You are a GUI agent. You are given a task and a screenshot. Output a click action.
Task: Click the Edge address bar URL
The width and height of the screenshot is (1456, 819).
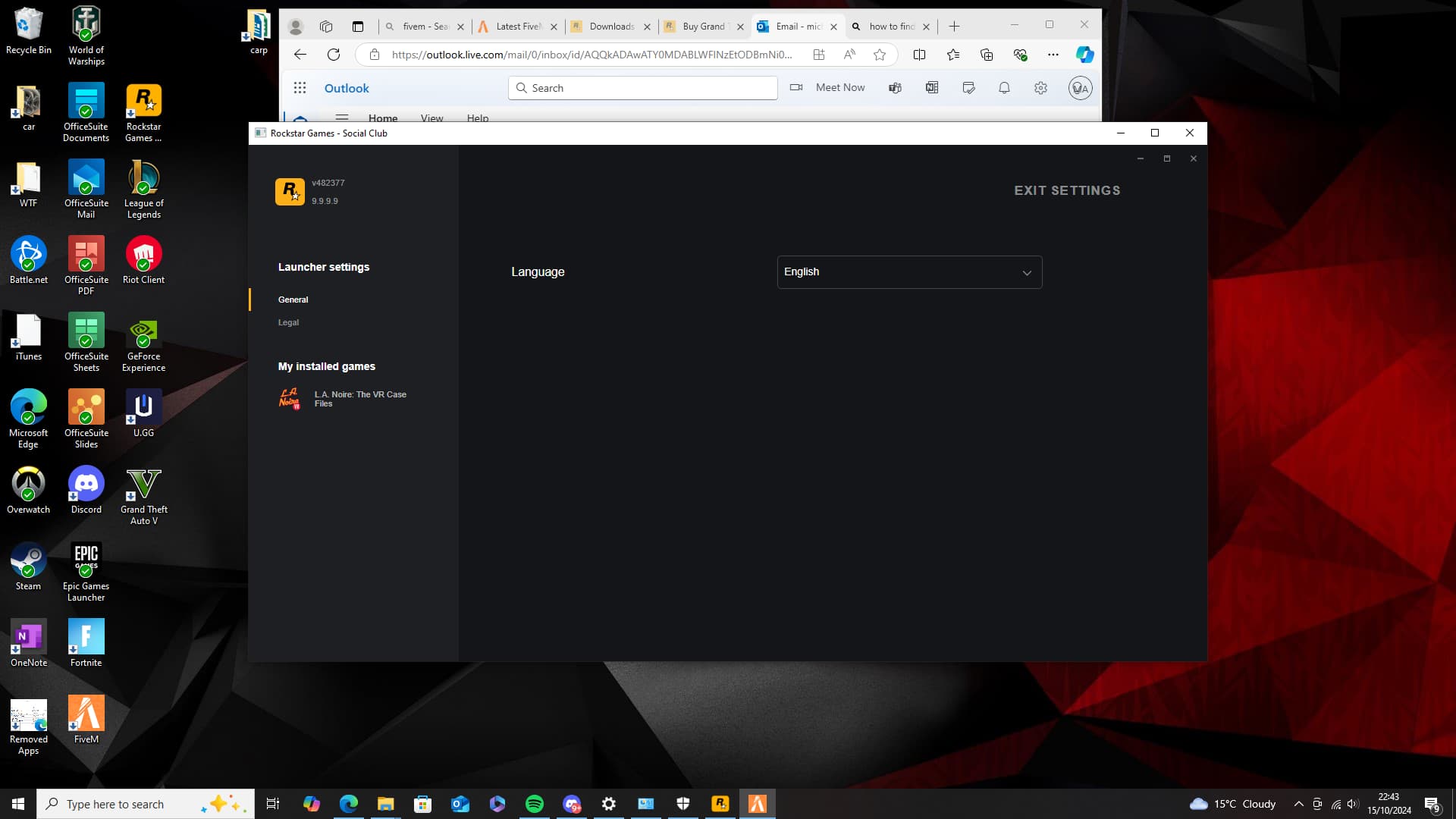(x=591, y=55)
